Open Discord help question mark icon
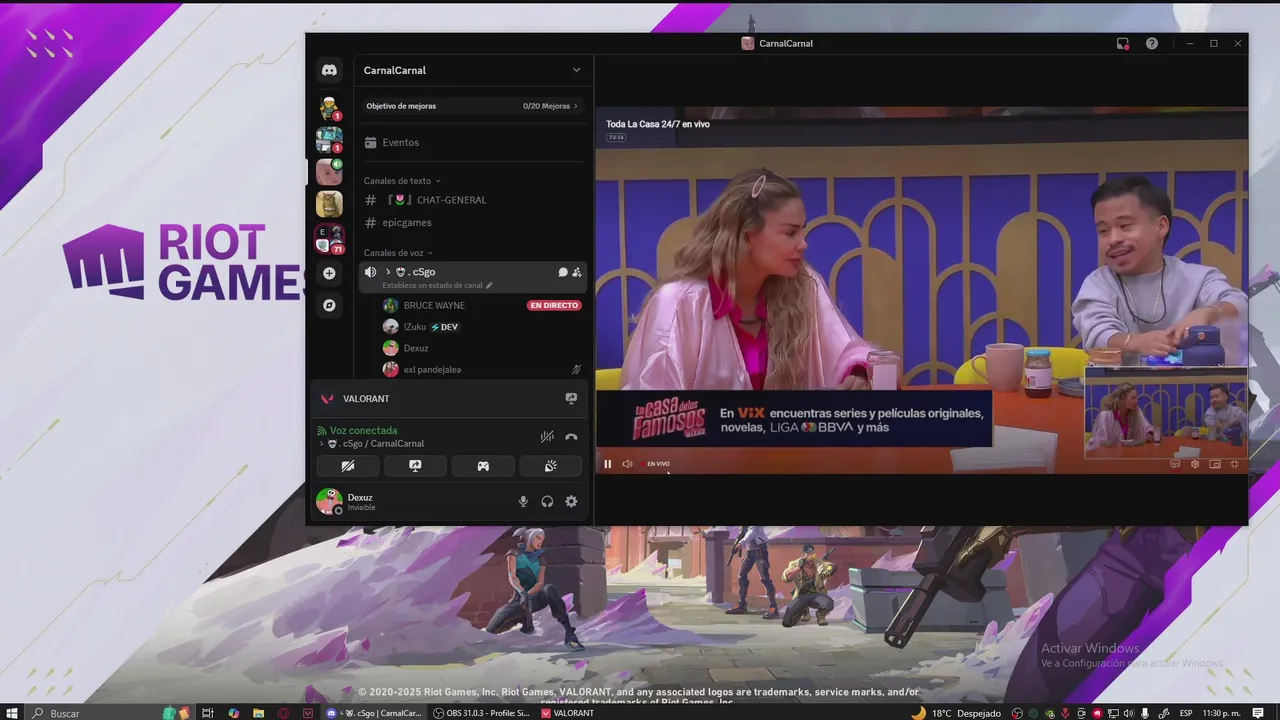The height and width of the screenshot is (720, 1280). coord(1152,44)
